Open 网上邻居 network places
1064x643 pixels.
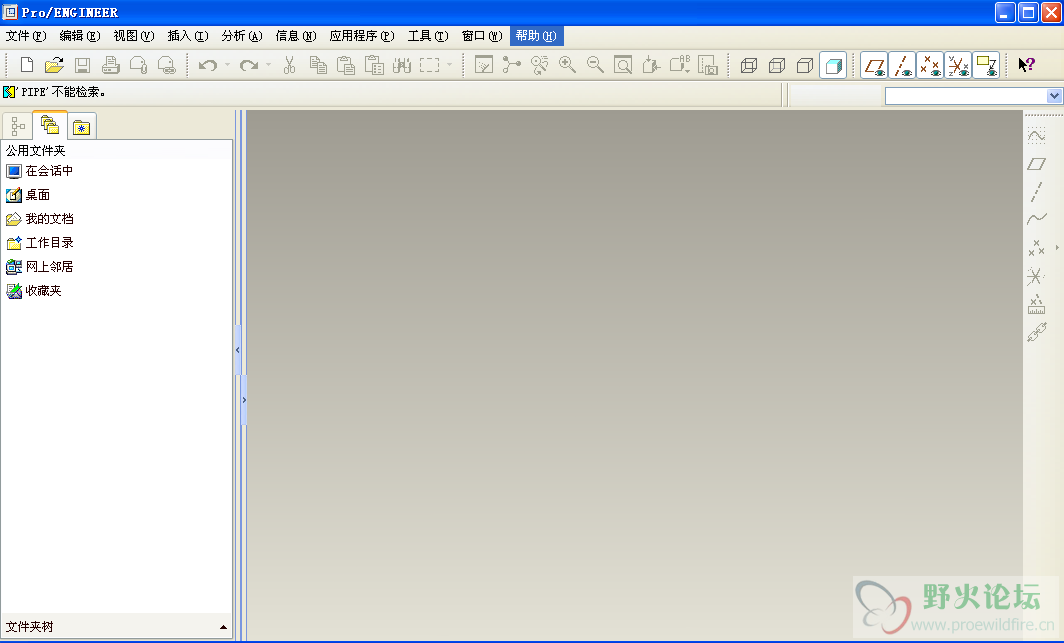tap(39, 267)
